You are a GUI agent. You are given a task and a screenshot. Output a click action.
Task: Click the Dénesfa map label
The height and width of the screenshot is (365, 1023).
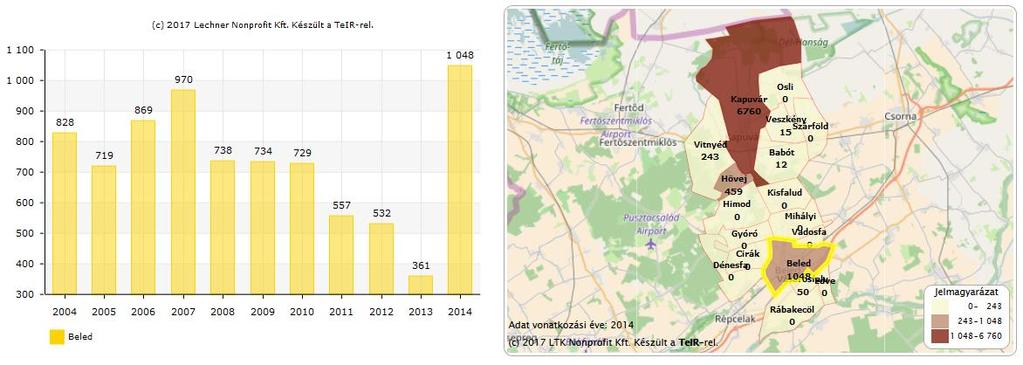[731, 265]
